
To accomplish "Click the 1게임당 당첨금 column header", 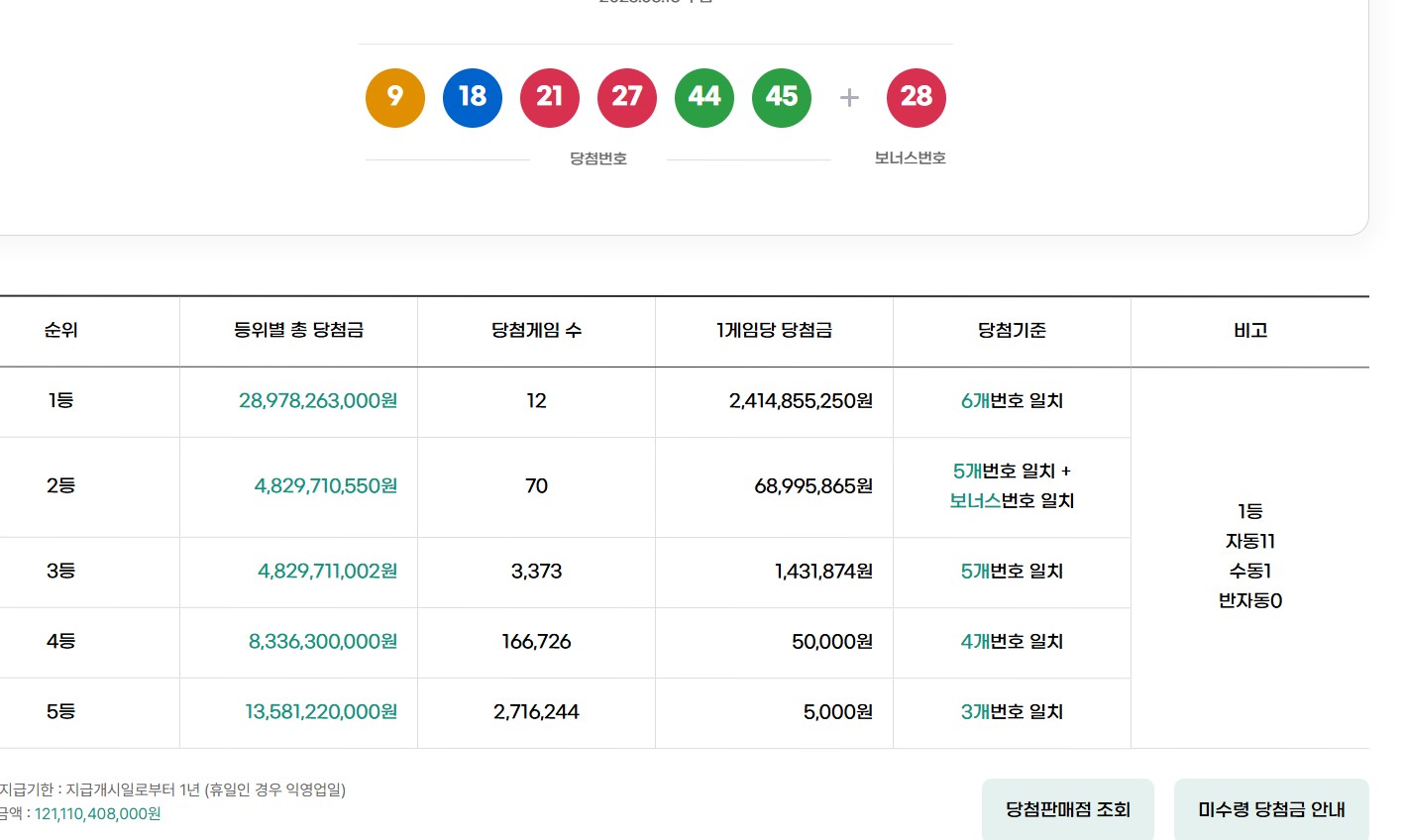I will coord(774,331).
